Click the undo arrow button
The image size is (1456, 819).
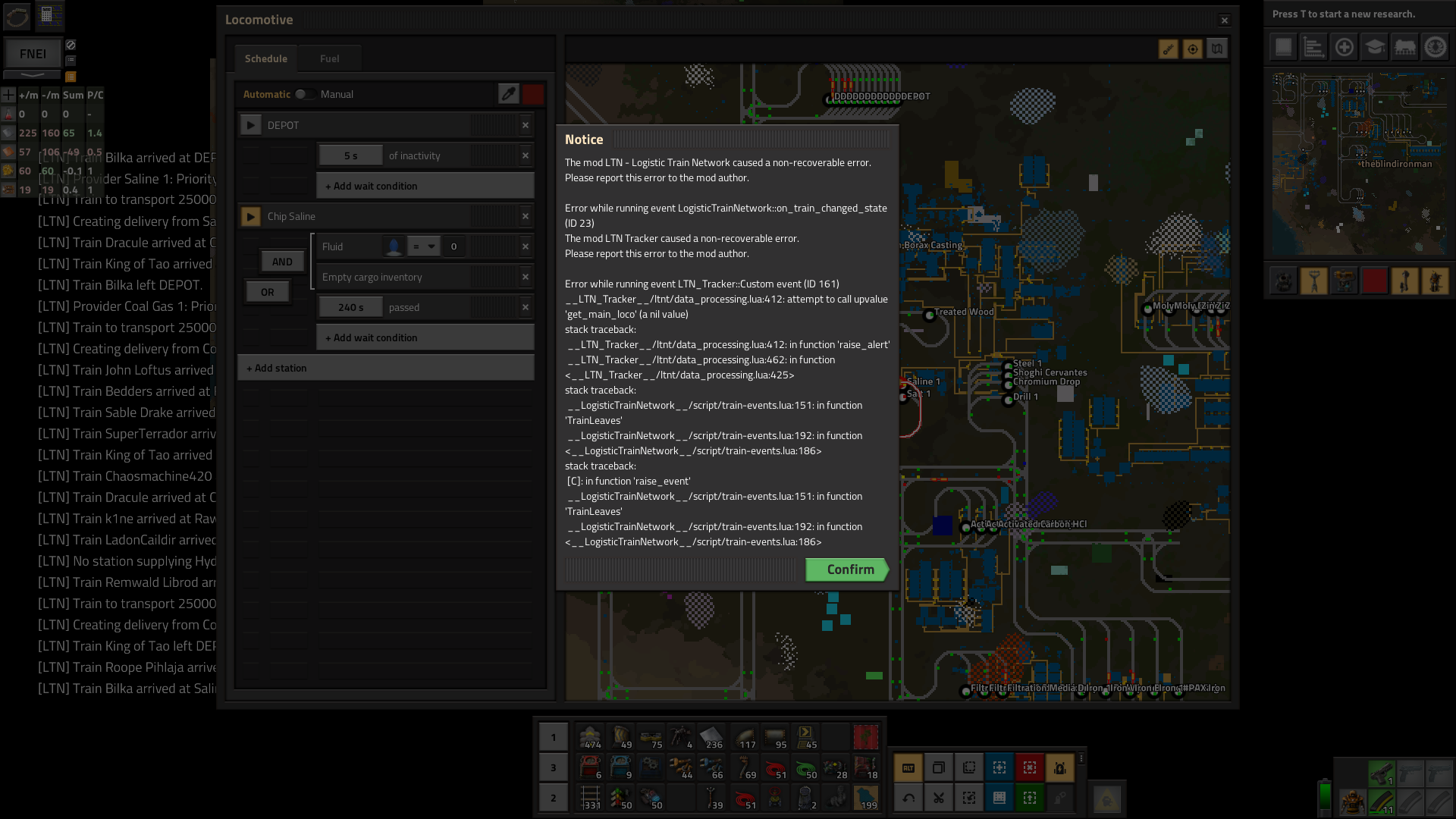(x=908, y=798)
